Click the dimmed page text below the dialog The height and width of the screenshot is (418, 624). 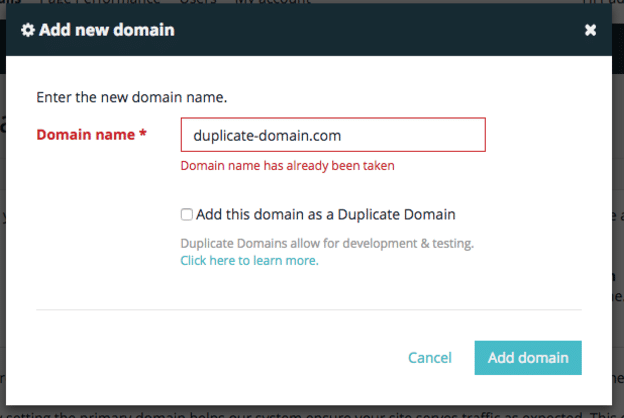tap(300, 411)
